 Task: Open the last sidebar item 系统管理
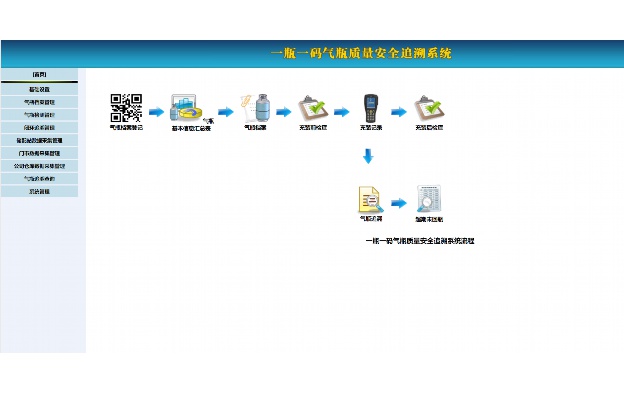pos(39,191)
